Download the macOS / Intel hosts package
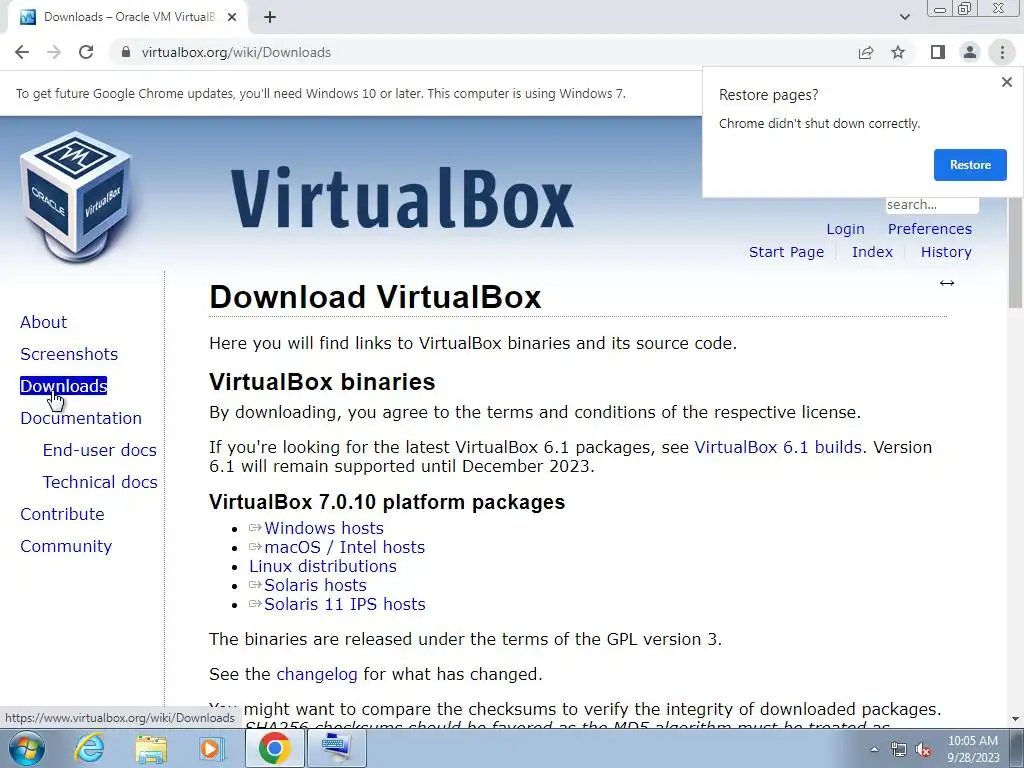The height and width of the screenshot is (768, 1024). click(x=344, y=547)
